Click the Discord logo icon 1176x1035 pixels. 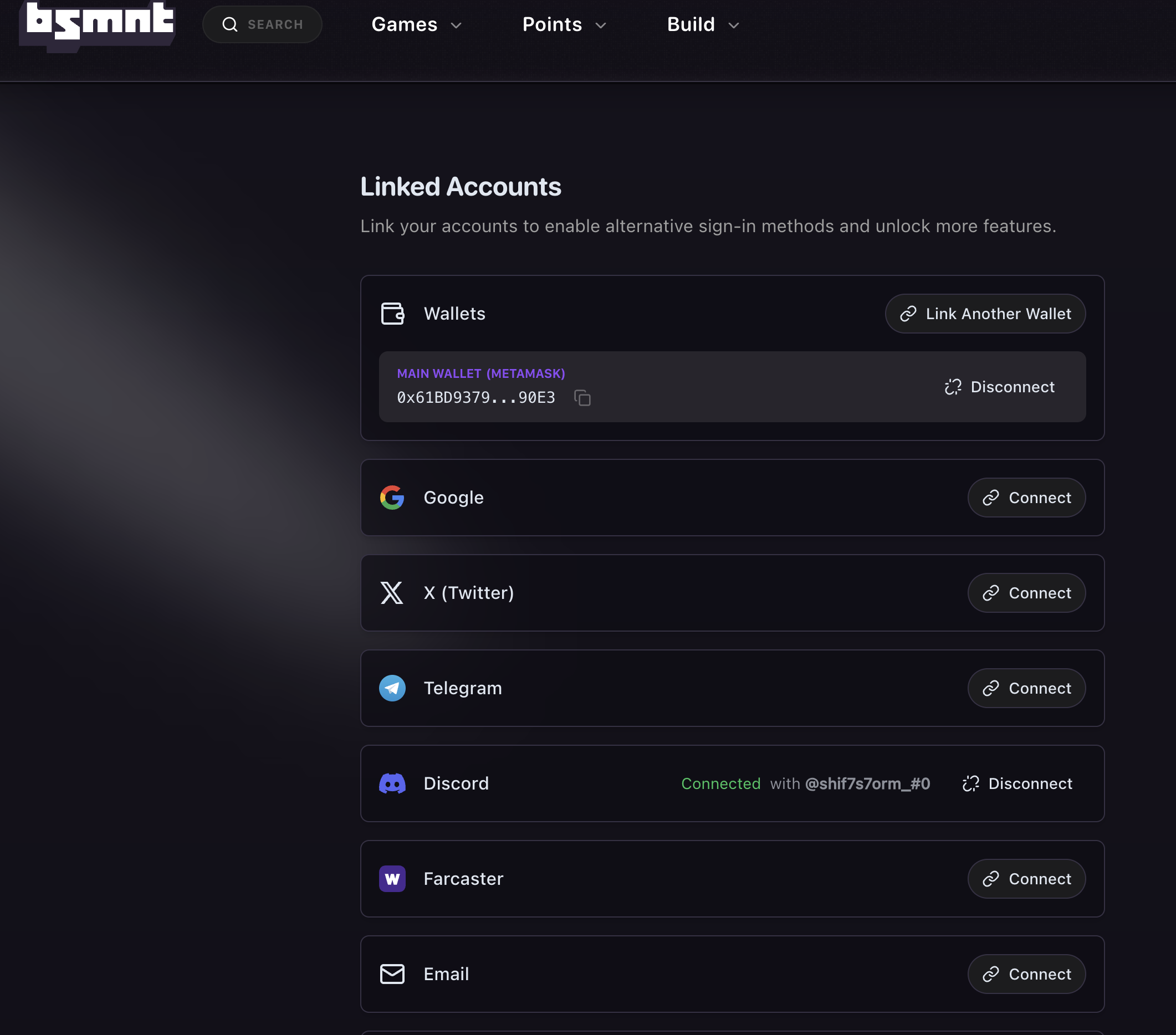point(392,783)
